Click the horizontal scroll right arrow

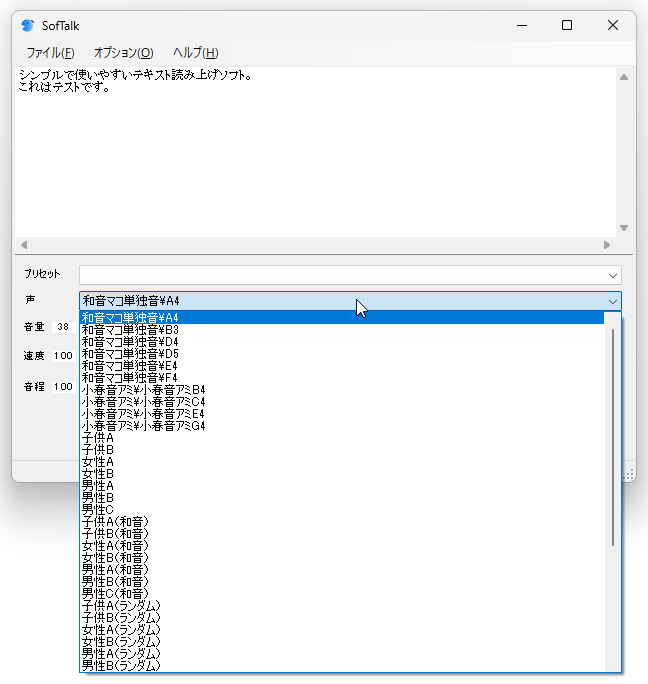pos(607,245)
